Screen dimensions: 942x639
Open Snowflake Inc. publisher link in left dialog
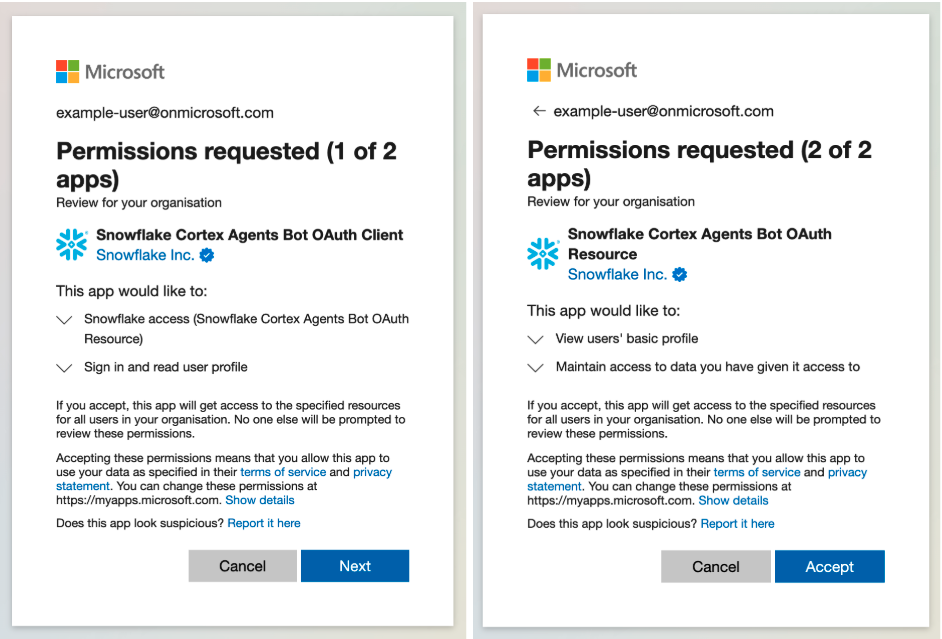click(x=145, y=256)
